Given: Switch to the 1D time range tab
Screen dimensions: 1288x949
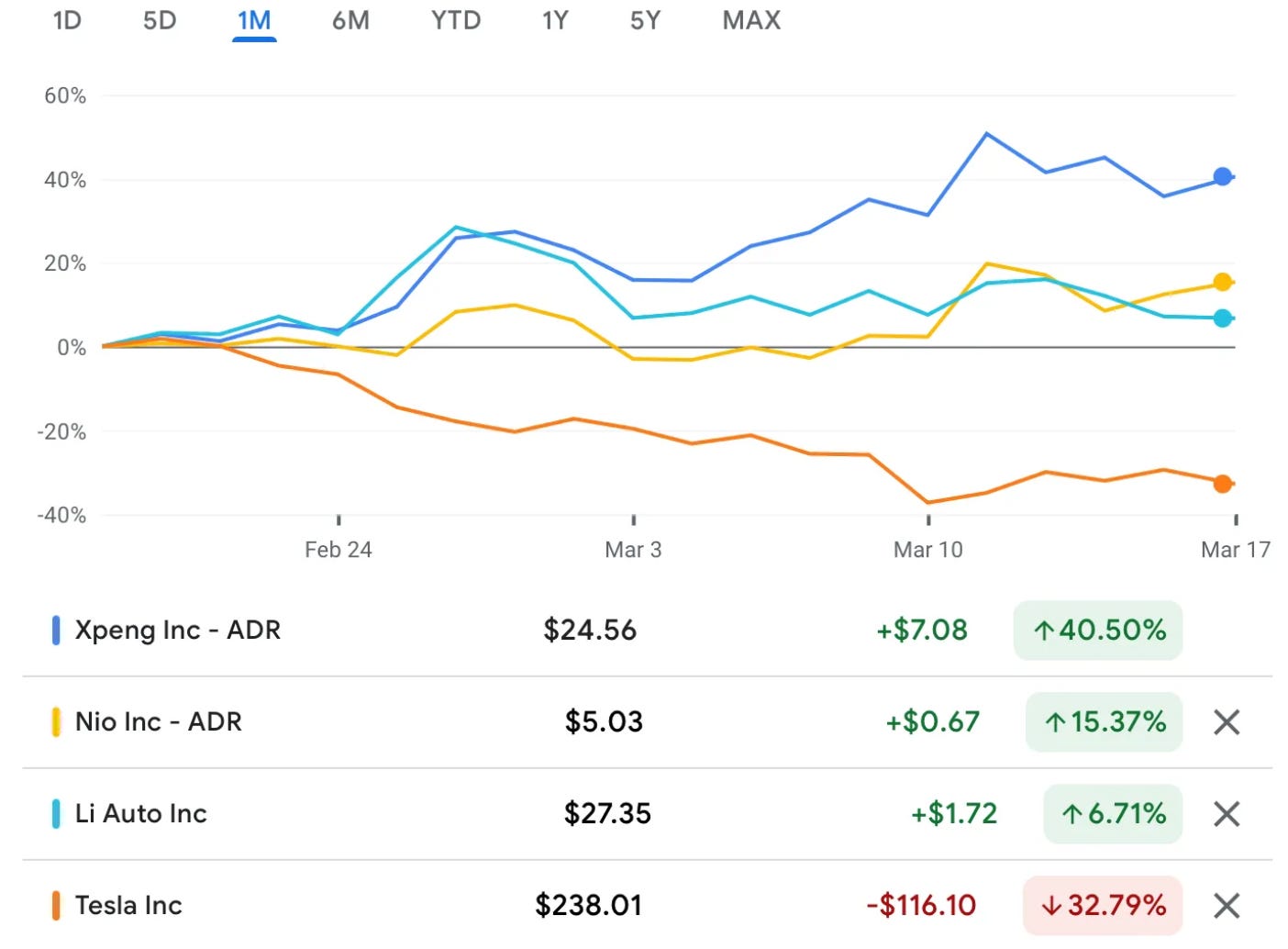Looking at the screenshot, I should click(x=67, y=20).
